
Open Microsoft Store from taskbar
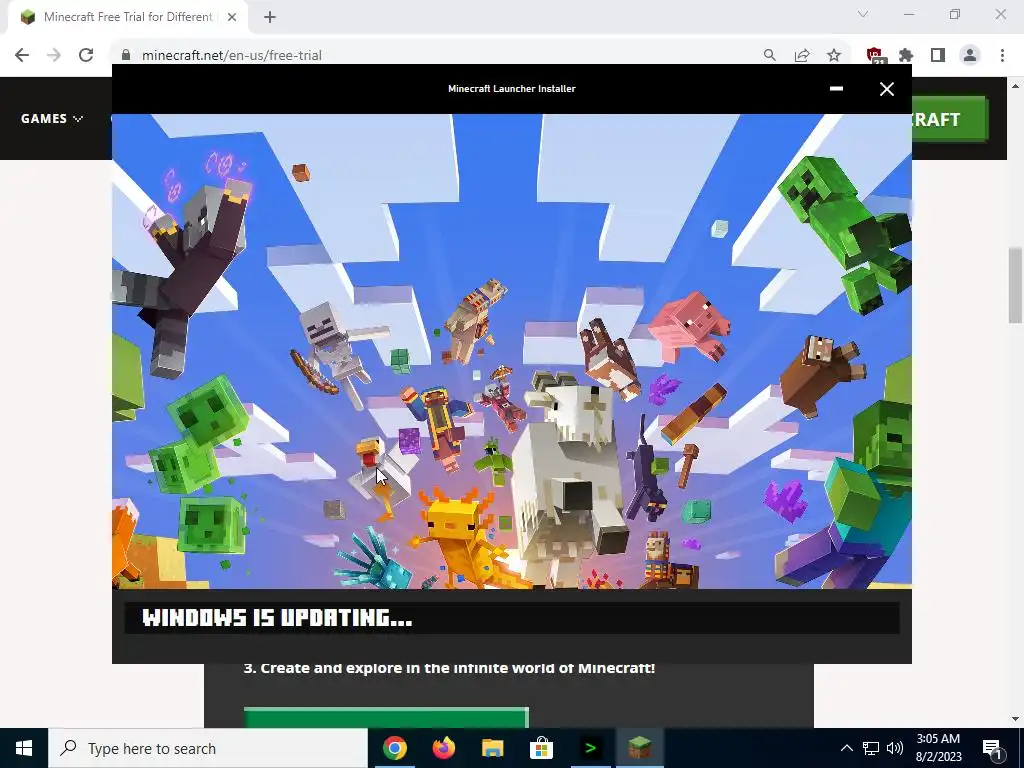[541, 748]
